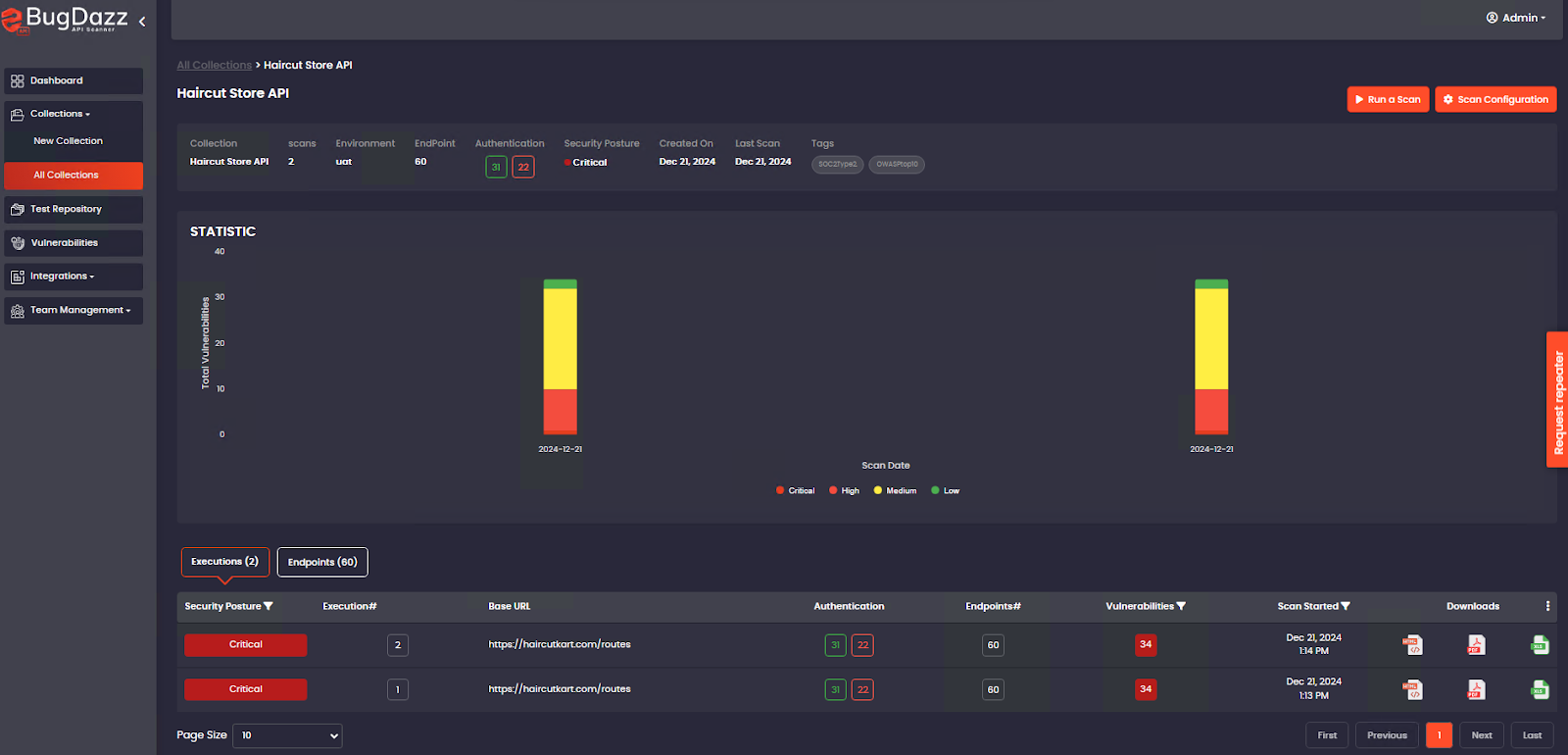
Task: Filter table by Scan Started funnel icon
Action: point(1346,606)
